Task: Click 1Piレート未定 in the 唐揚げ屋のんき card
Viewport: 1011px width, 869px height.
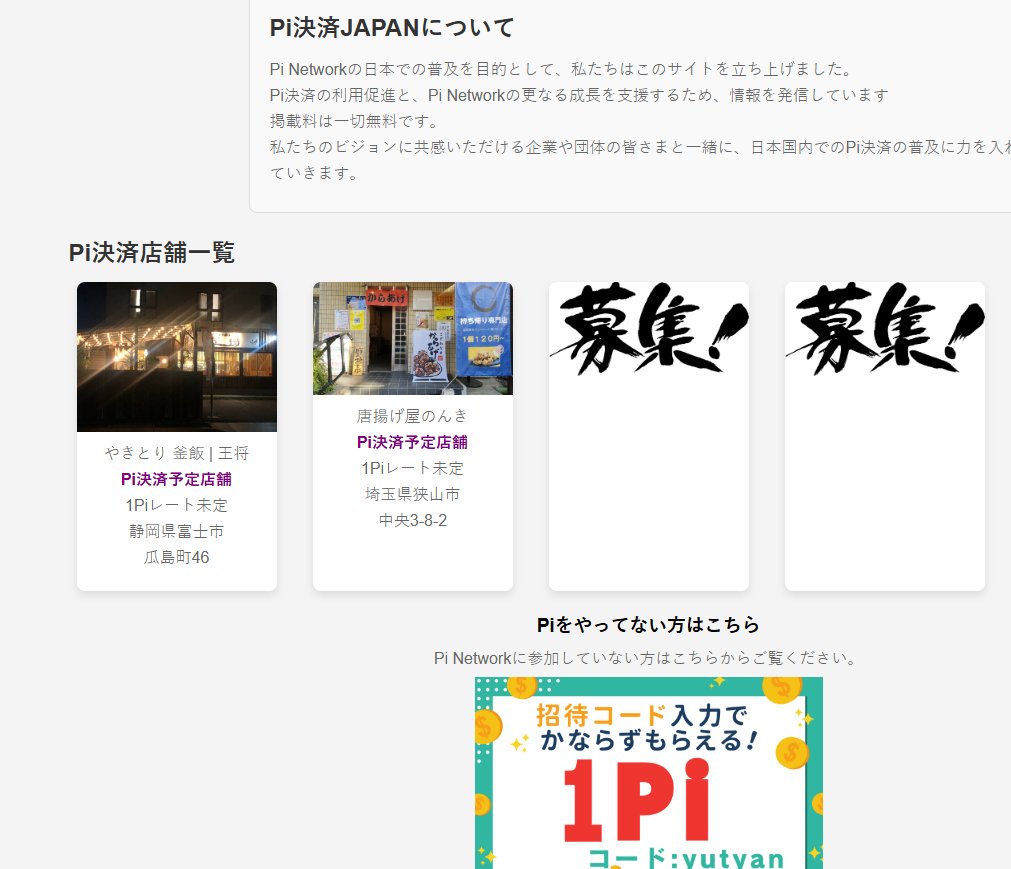Action: pyautogui.click(x=413, y=468)
